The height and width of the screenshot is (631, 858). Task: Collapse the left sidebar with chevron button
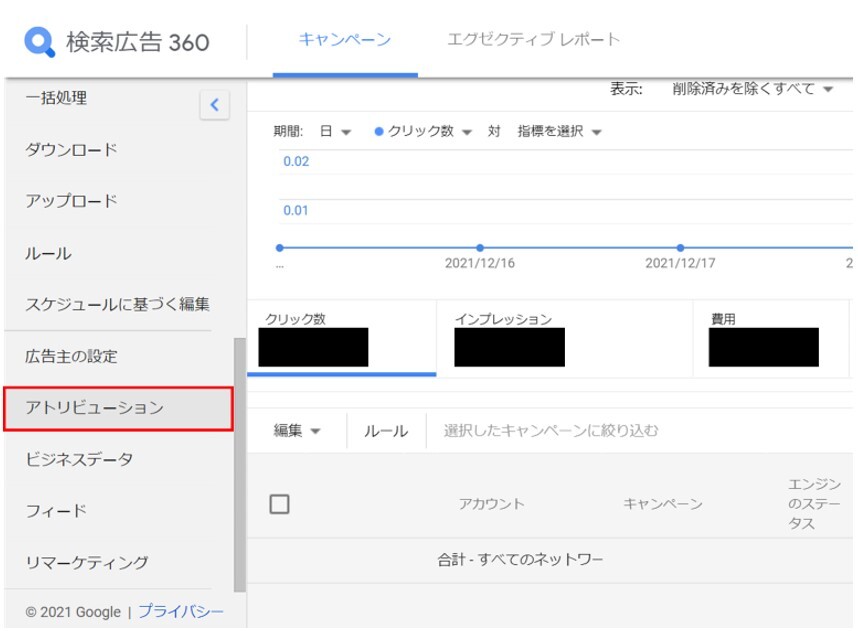pyautogui.click(x=214, y=104)
